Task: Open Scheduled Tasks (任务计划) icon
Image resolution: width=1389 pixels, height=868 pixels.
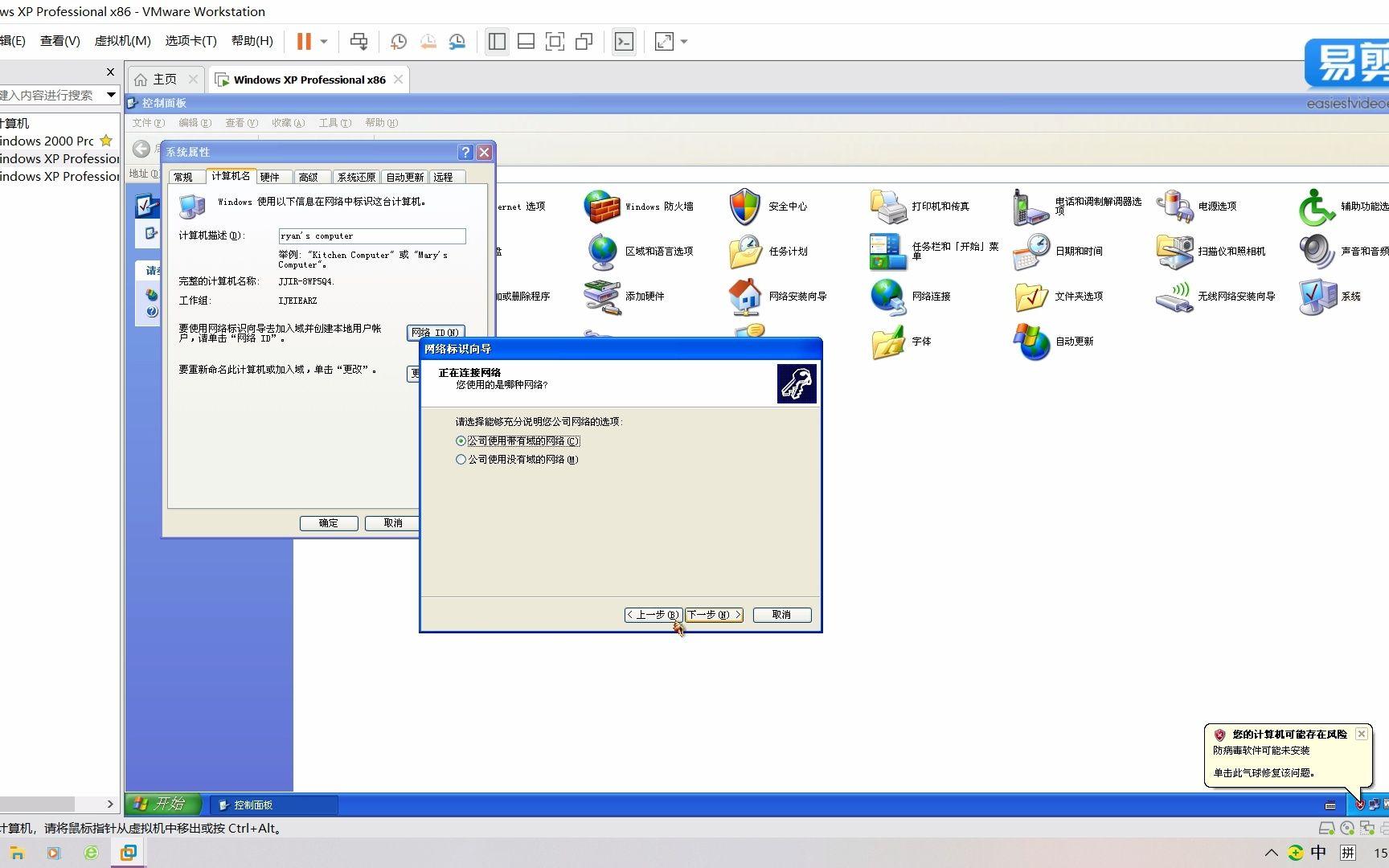Action: [744, 252]
